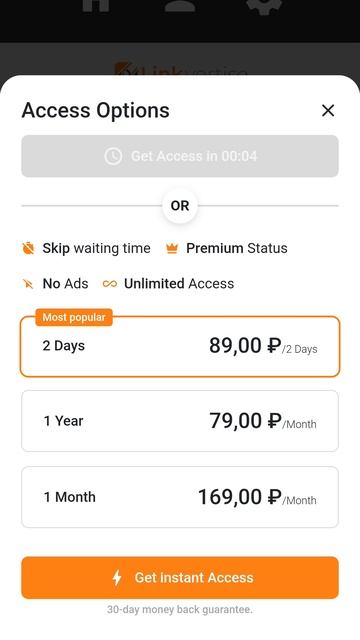
Task: Click the Access Options heading
Action: (x=96, y=111)
